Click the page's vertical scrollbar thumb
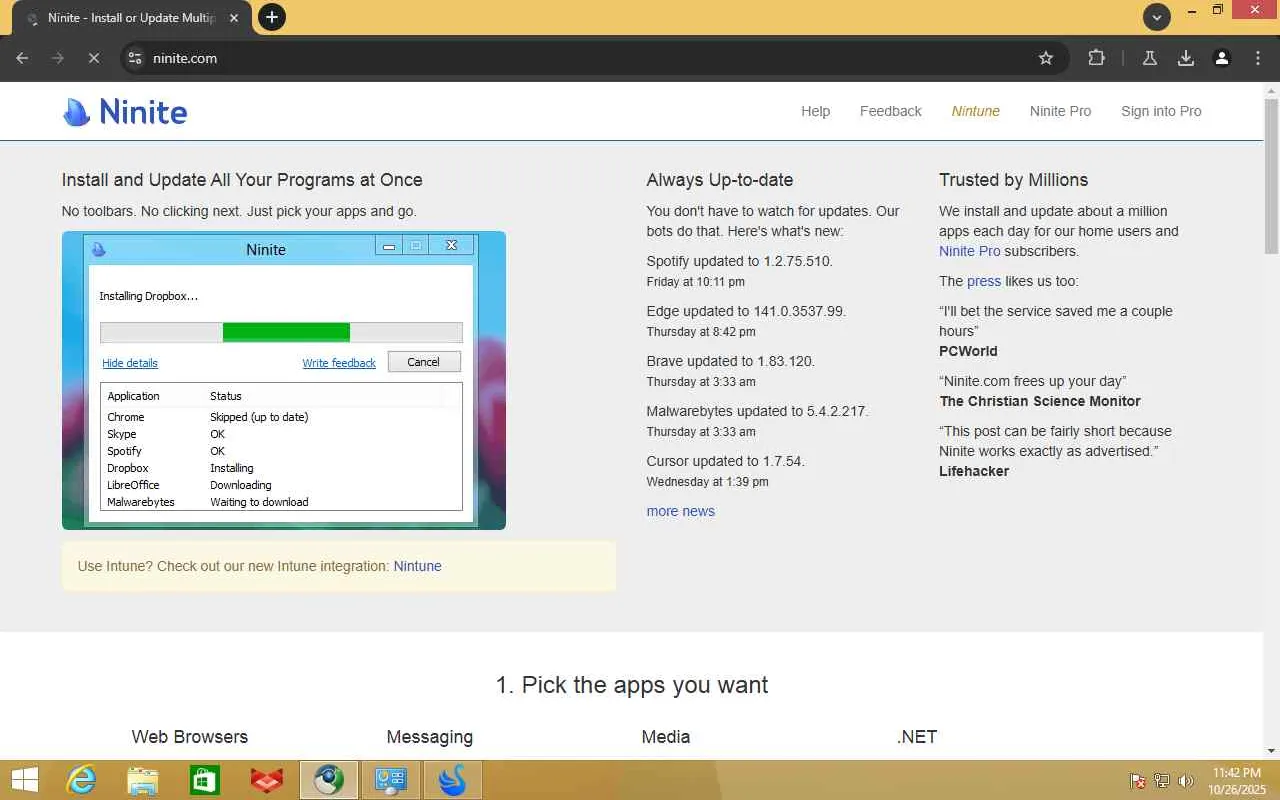This screenshot has height=800, width=1280. (x=1271, y=176)
